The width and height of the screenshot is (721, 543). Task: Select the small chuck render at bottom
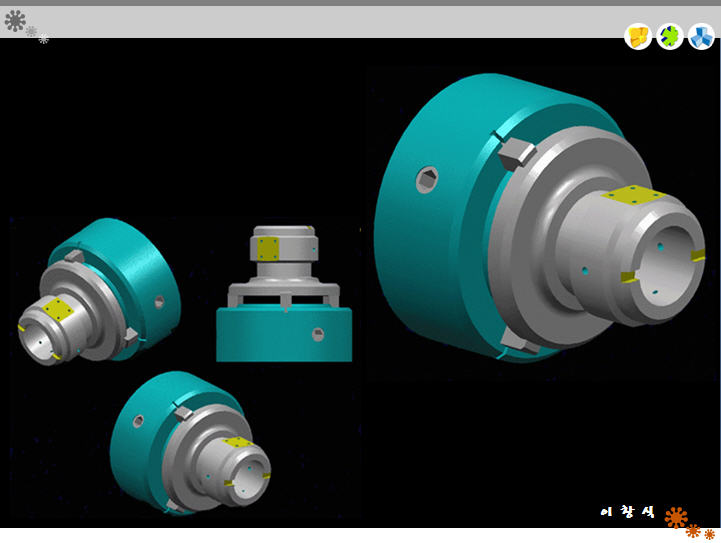[190, 443]
